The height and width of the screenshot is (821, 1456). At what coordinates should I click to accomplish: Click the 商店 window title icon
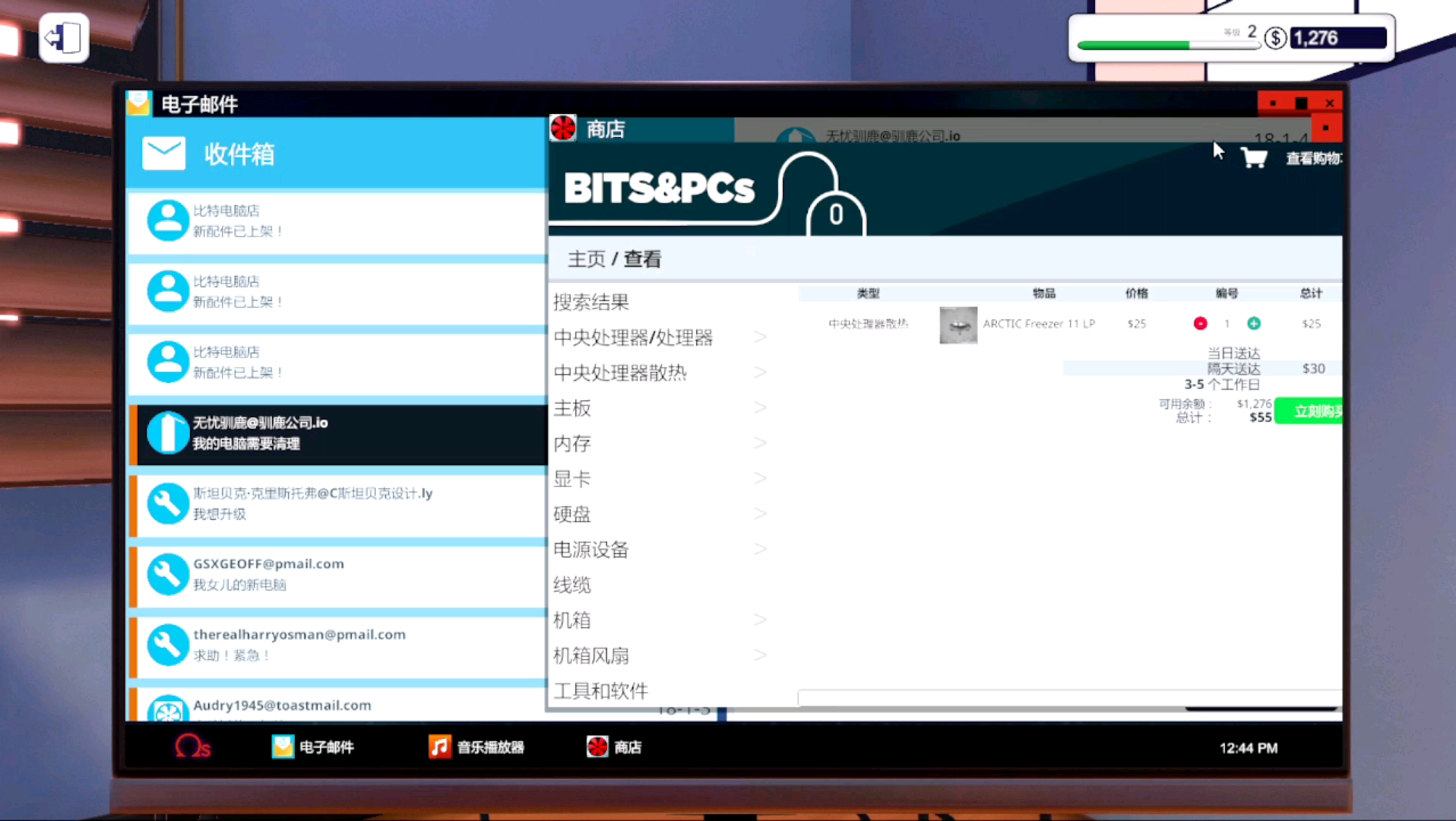pos(563,128)
